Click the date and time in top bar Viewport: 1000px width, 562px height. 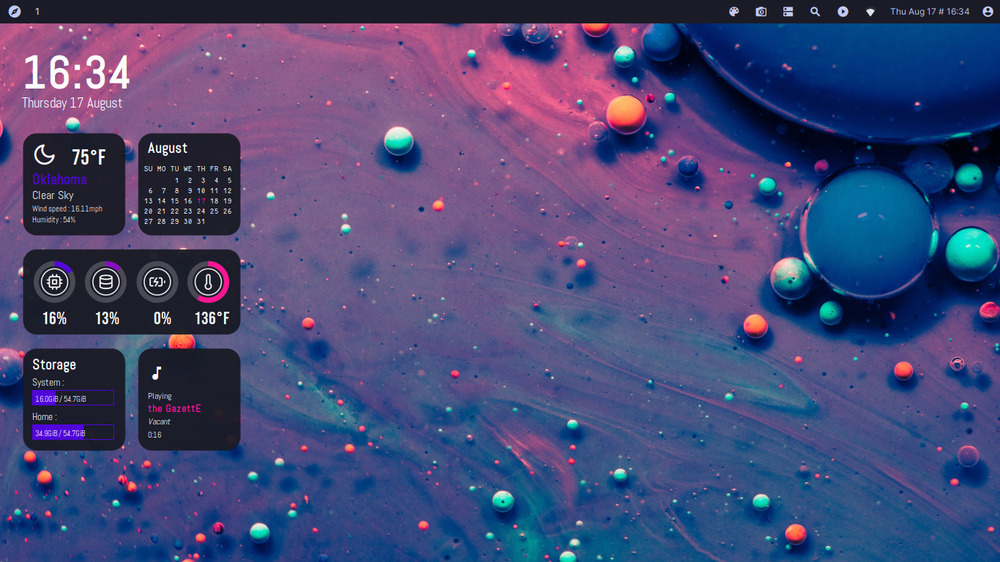pos(929,11)
